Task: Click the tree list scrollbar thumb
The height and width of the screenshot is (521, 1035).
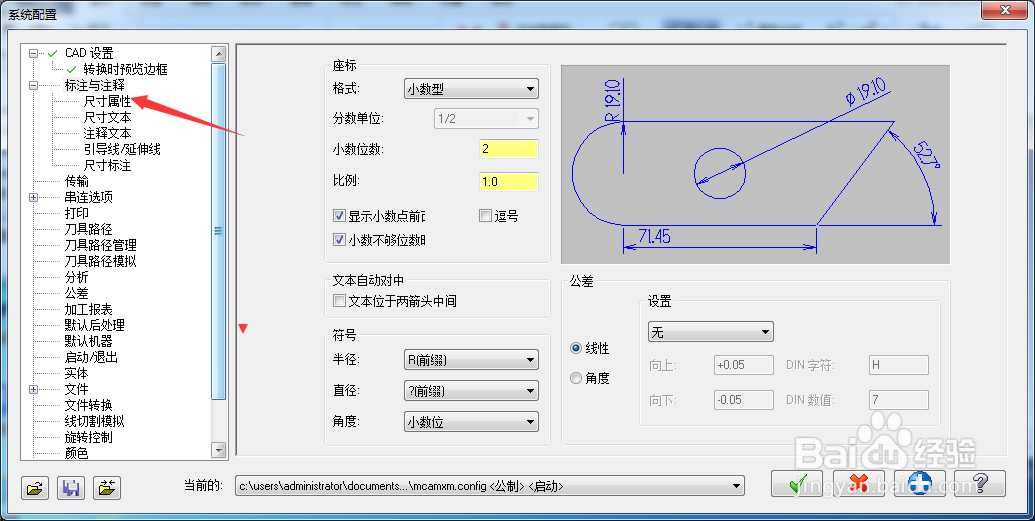Action: pyautogui.click(x=218, y=232)
